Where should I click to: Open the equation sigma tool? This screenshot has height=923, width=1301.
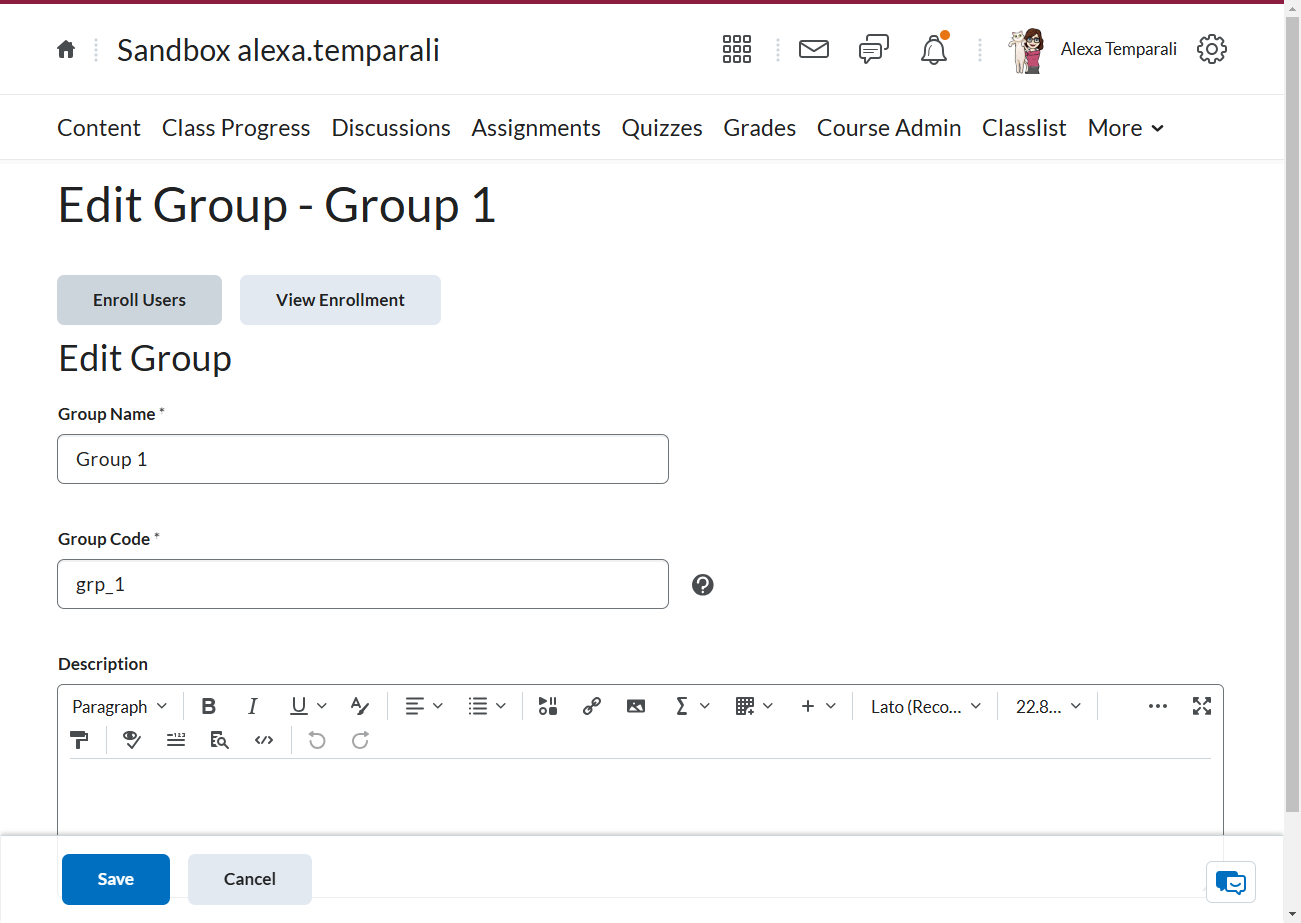691,706
